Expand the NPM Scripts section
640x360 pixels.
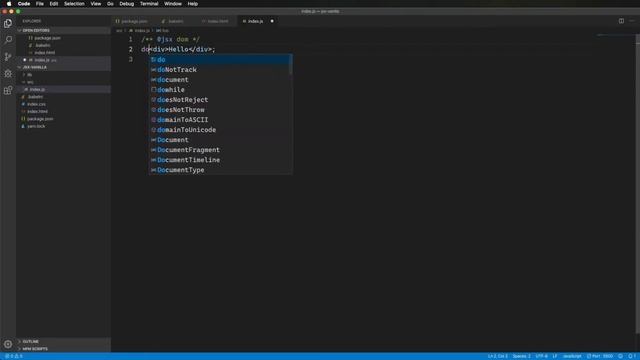tap(63, 349)
